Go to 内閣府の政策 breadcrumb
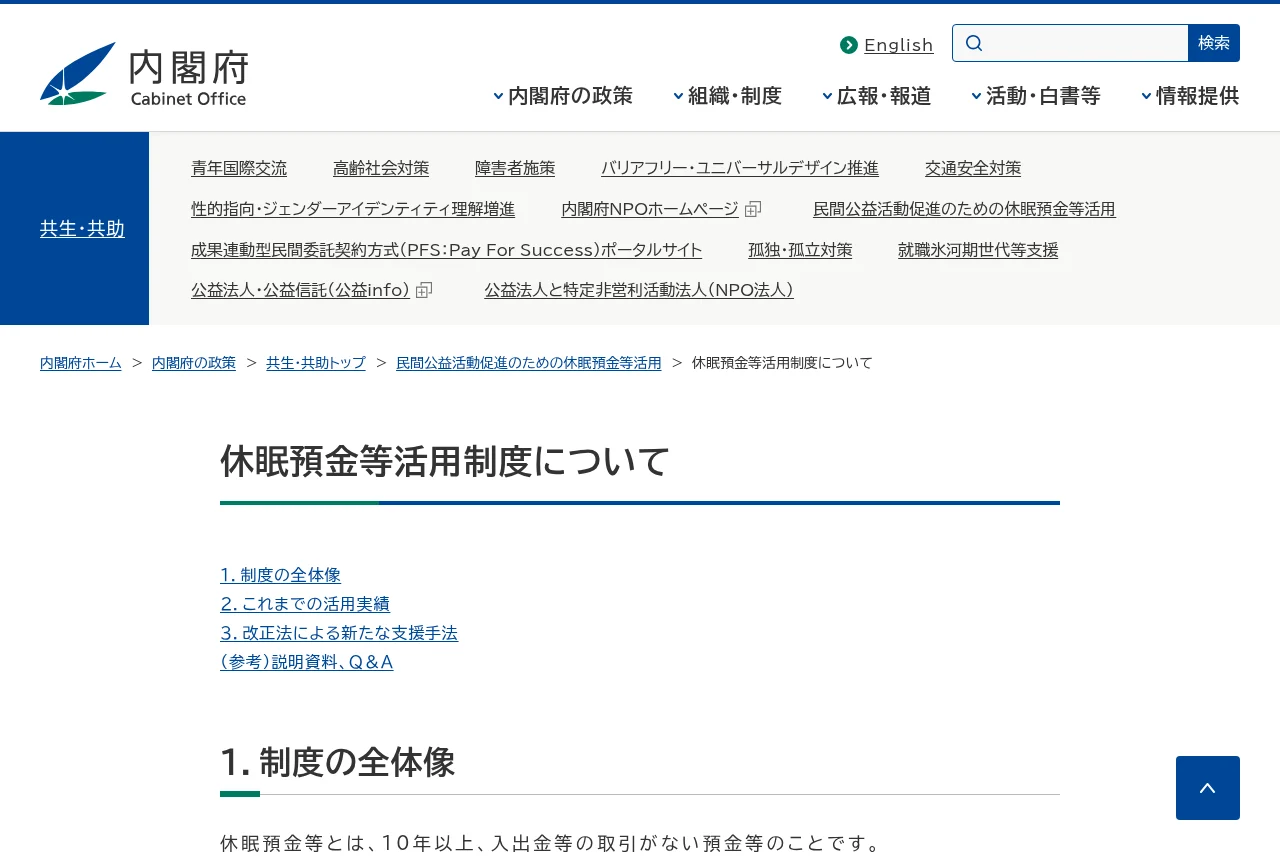 pos(194,363)
